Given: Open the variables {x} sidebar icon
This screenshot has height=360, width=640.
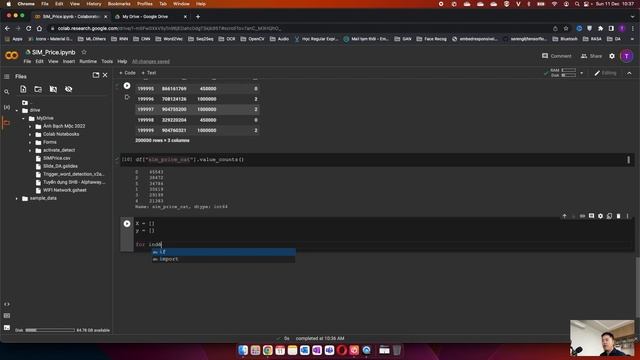Looking at the screenshot, I should pyautogui.click(x=7, y=107).
